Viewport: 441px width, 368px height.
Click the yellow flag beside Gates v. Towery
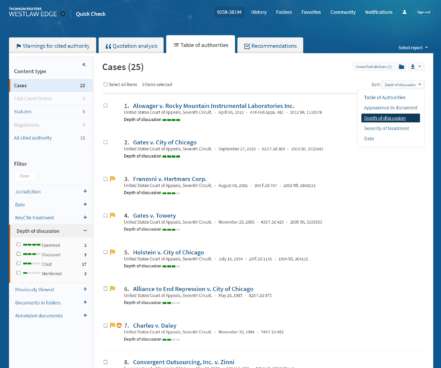point(113,216)
